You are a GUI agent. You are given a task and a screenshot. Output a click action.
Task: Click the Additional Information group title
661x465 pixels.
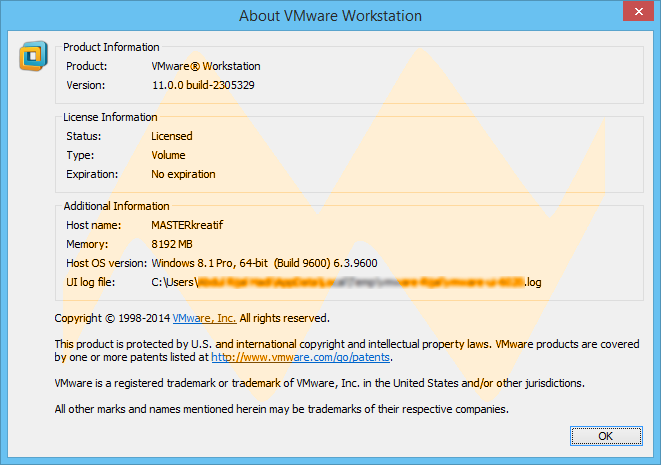(116, 206)
